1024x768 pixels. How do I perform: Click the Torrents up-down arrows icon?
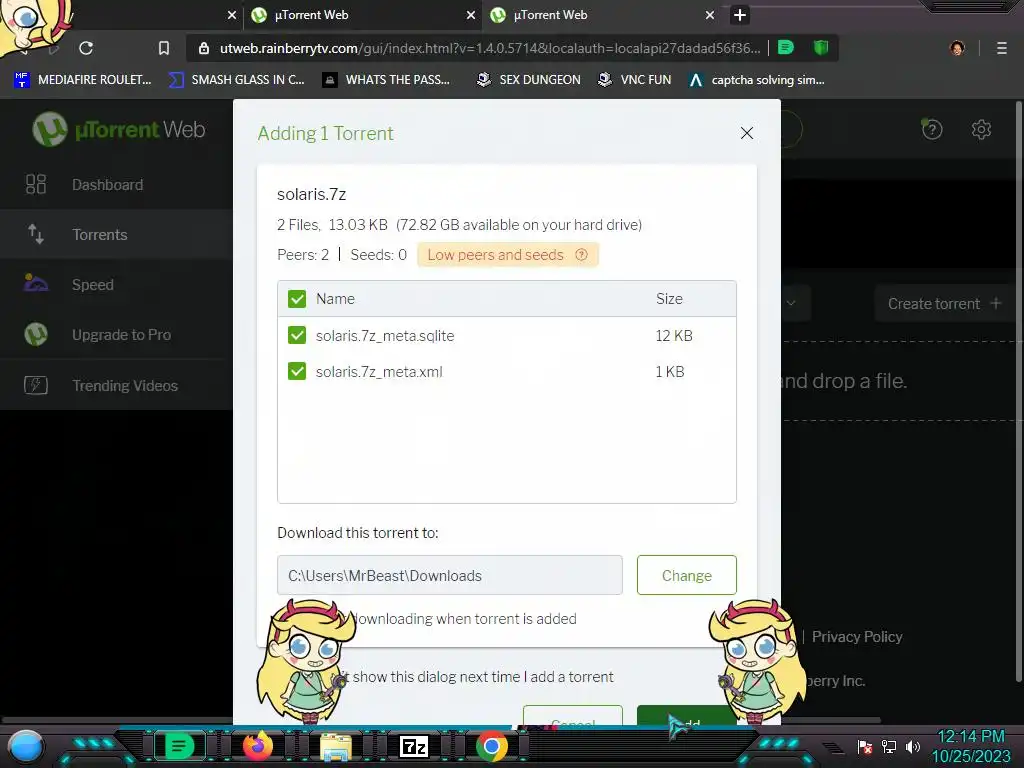[x=36, y=234]
